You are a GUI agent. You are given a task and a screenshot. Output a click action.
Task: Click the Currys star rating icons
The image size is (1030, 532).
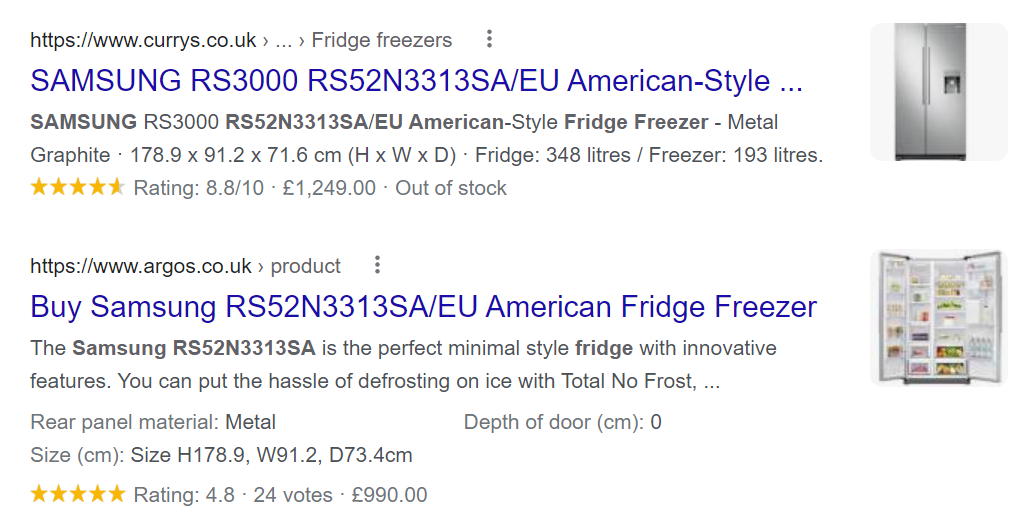78,187
